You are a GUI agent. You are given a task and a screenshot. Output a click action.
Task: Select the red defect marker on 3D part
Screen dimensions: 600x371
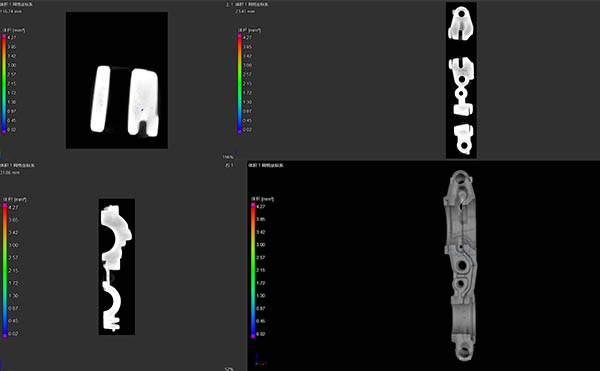point(468,222)
